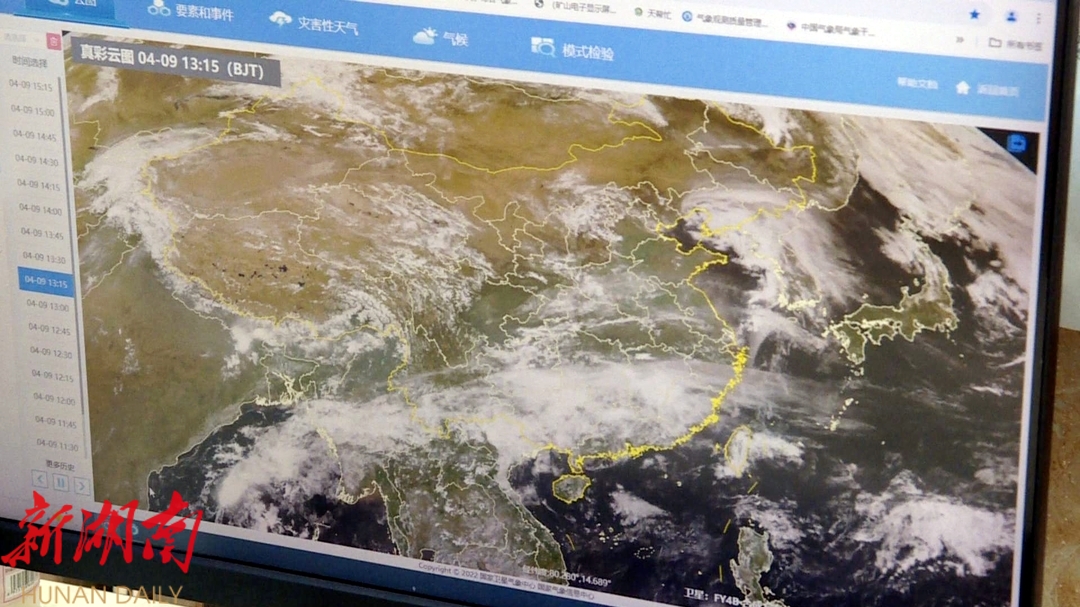Pause the cloud image animation

click(x=61, y=484)
